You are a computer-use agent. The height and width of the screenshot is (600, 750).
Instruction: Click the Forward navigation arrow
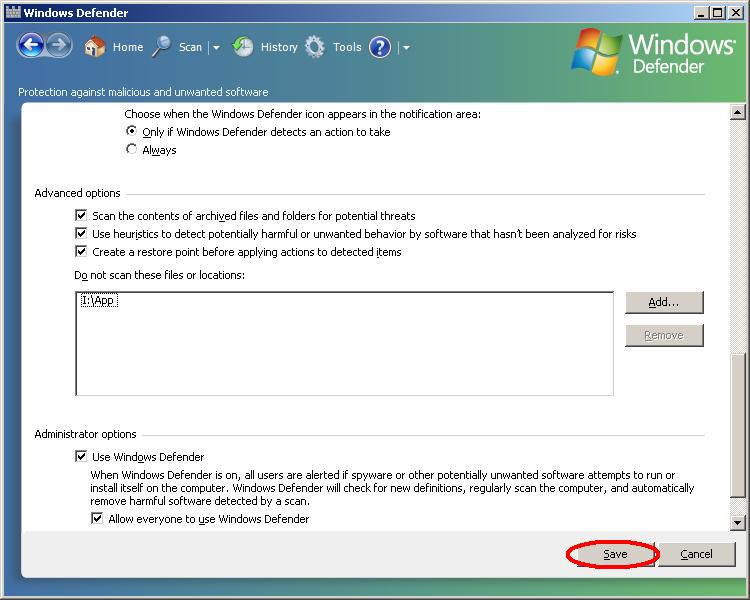[x=59, y=46]
